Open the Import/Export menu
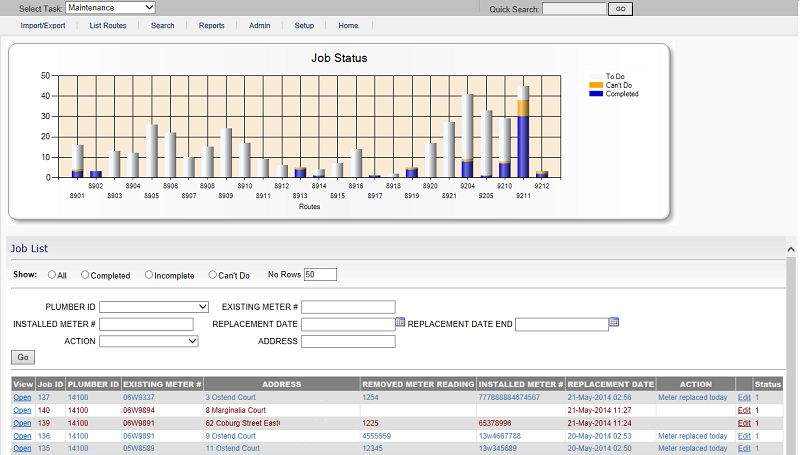This screenshot has width=801, height=455. tap(43, 26)
